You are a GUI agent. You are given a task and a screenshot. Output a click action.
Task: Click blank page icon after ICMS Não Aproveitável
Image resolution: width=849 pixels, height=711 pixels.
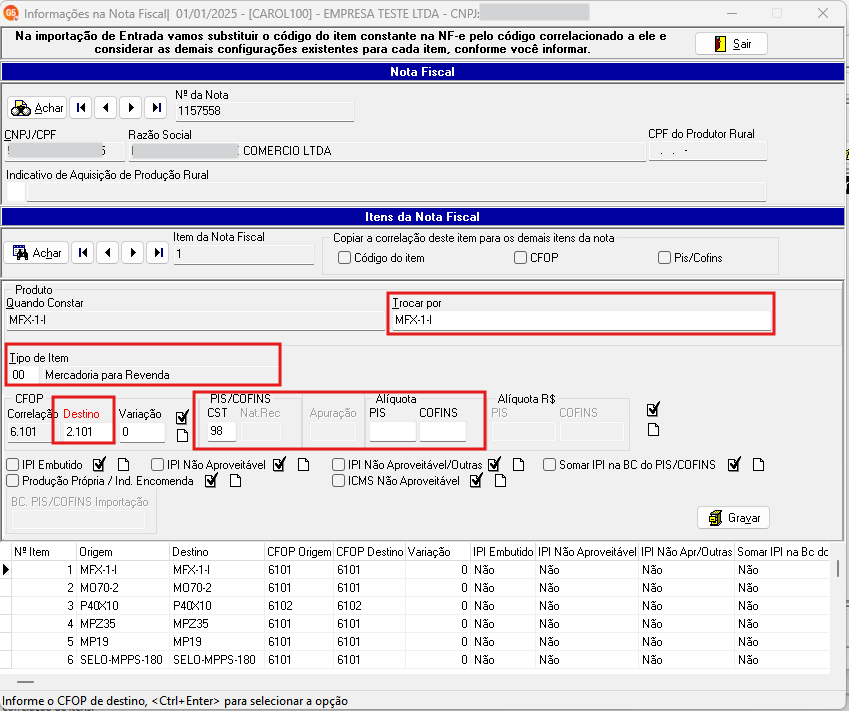(x=501, y=481)
